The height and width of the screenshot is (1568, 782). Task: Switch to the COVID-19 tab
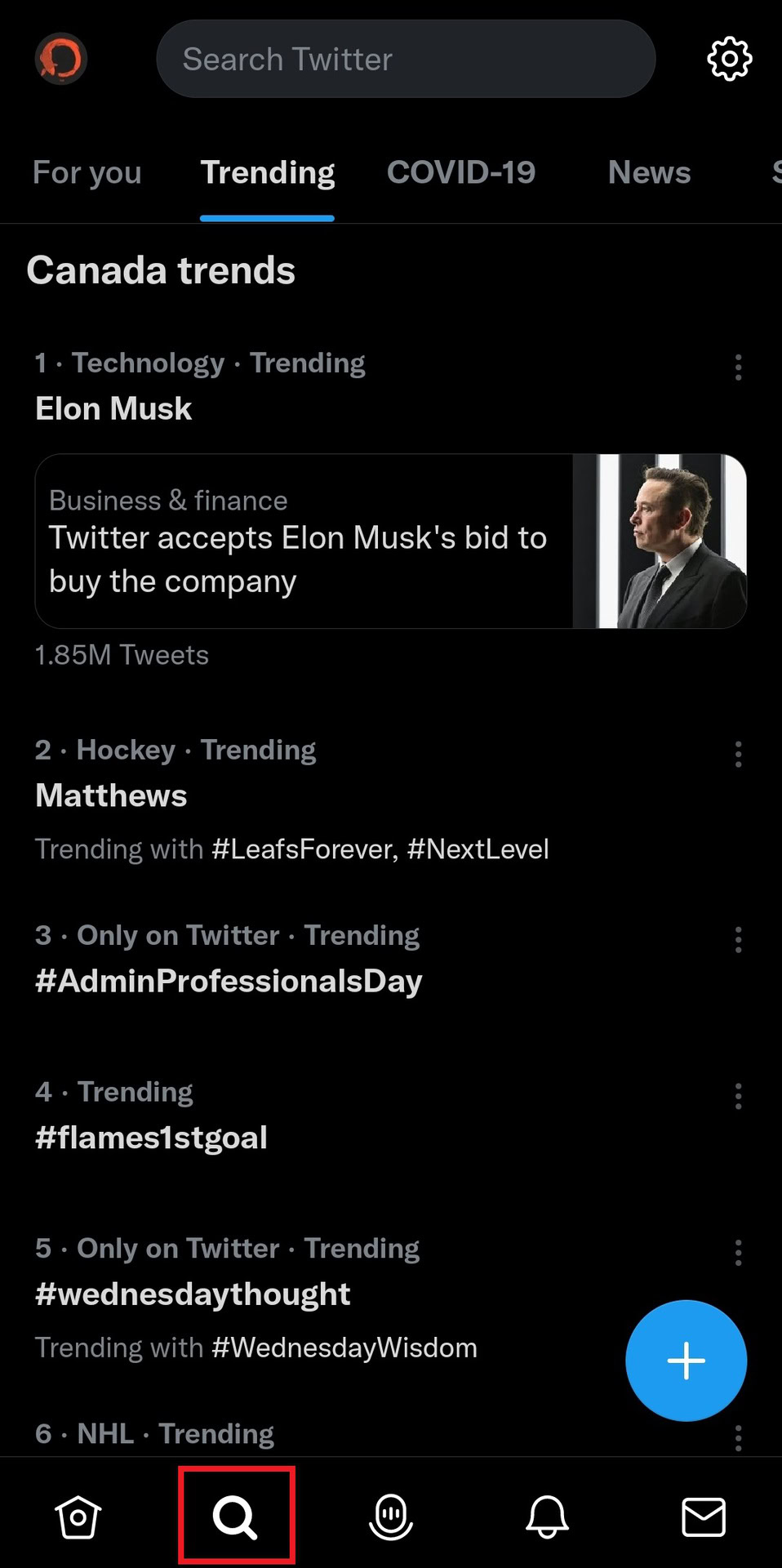[x=461, y=173]
